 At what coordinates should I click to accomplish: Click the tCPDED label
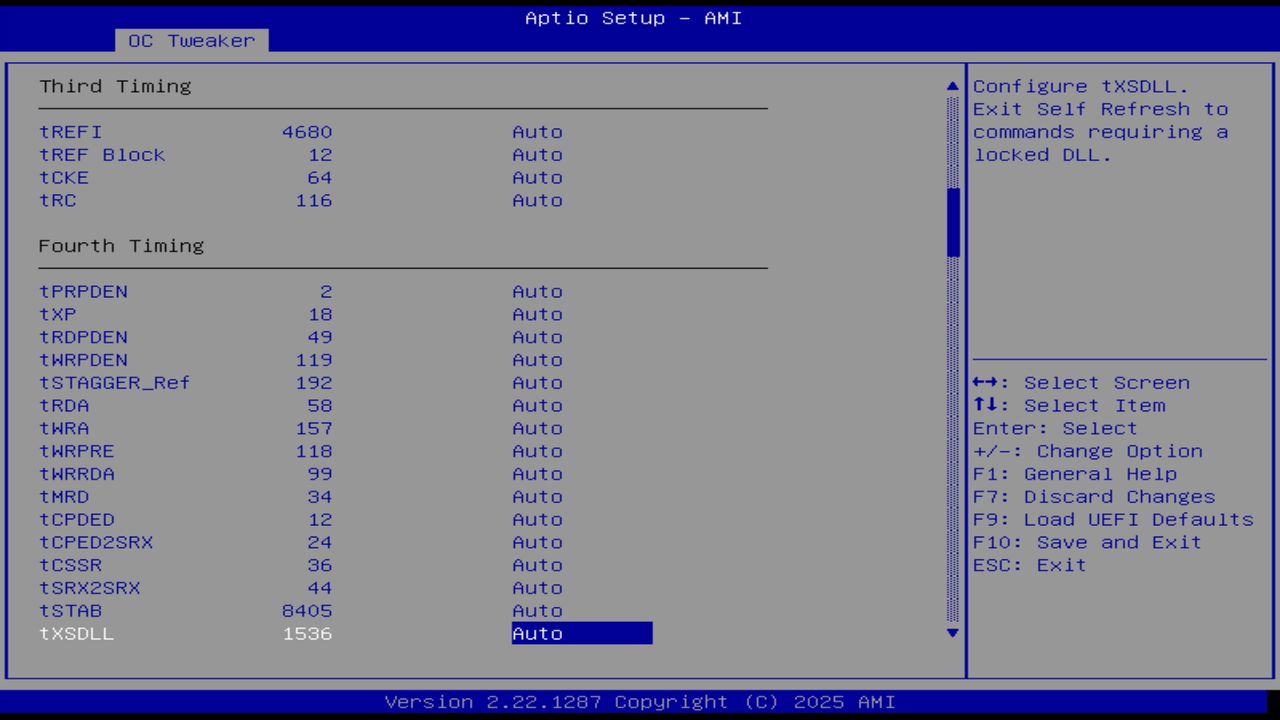click(77, 520)
